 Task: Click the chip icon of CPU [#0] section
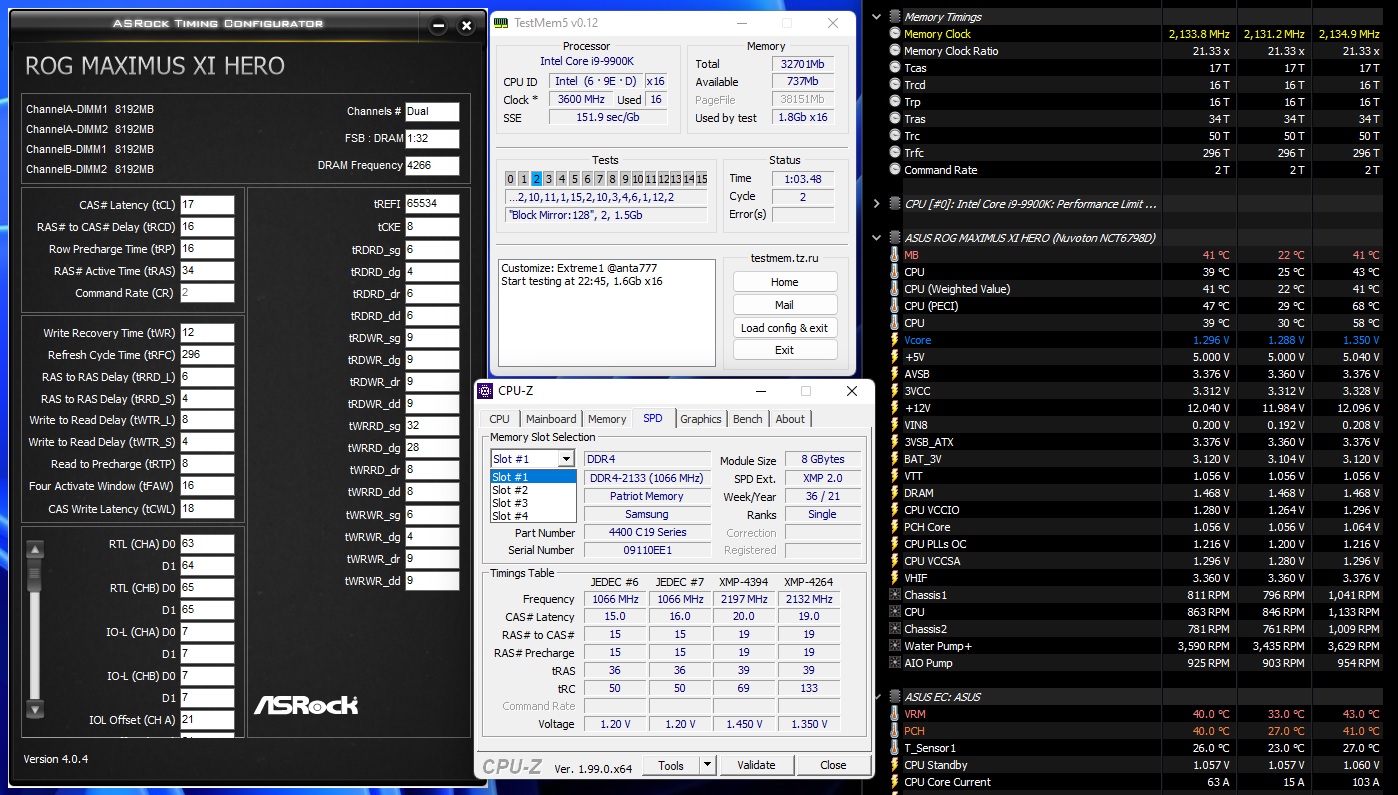click(x=895, y=204)
